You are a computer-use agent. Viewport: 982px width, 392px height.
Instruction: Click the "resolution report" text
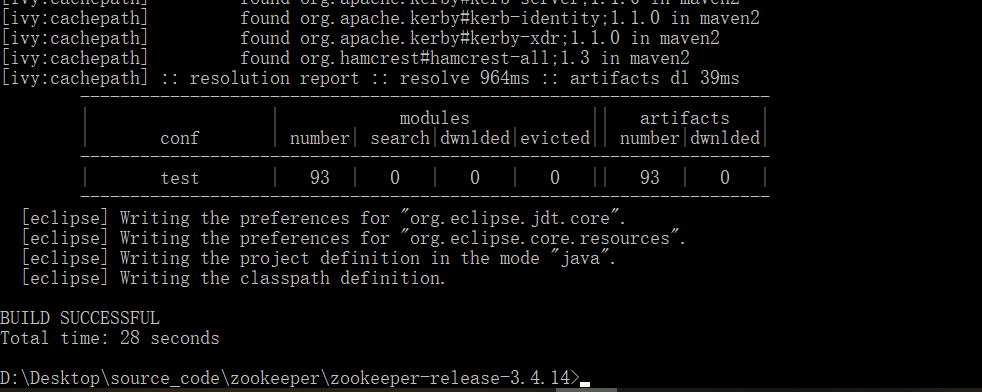click(x=274, y=78)
